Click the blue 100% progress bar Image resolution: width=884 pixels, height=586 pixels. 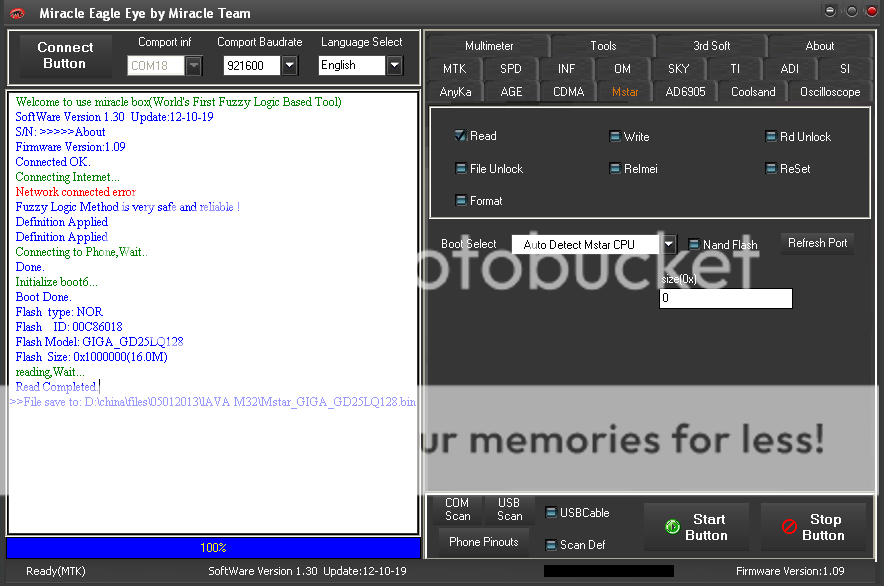point(213,548)
